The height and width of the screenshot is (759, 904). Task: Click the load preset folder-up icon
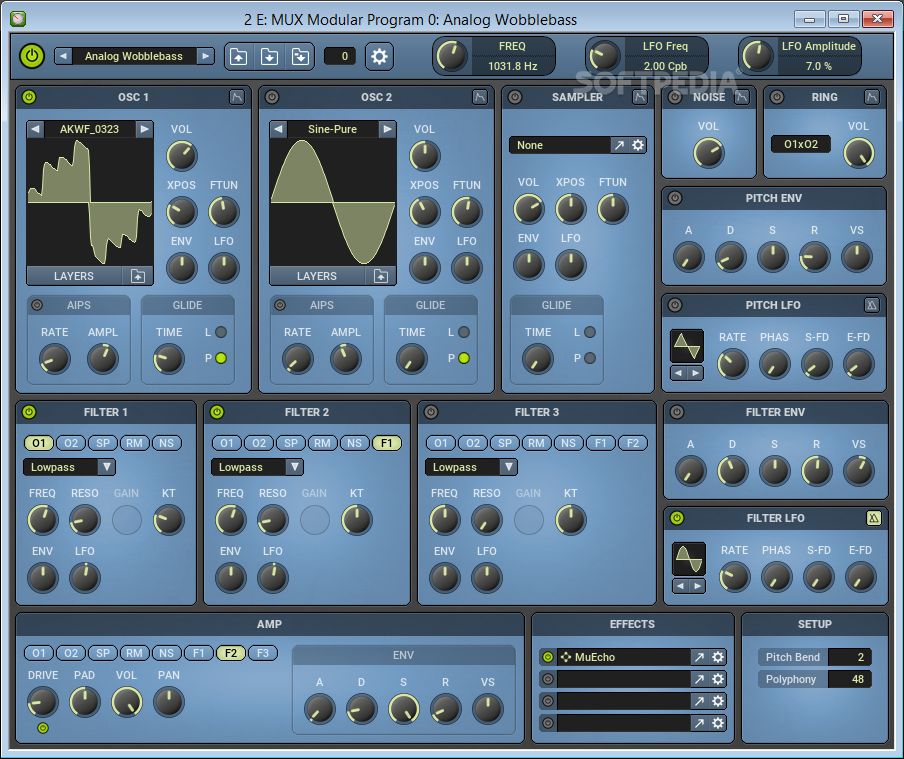point(239,57)
